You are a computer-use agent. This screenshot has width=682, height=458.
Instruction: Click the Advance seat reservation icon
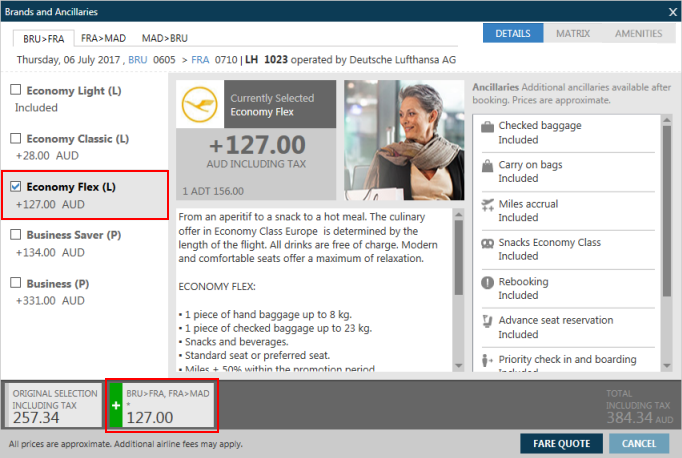point(486,321)
